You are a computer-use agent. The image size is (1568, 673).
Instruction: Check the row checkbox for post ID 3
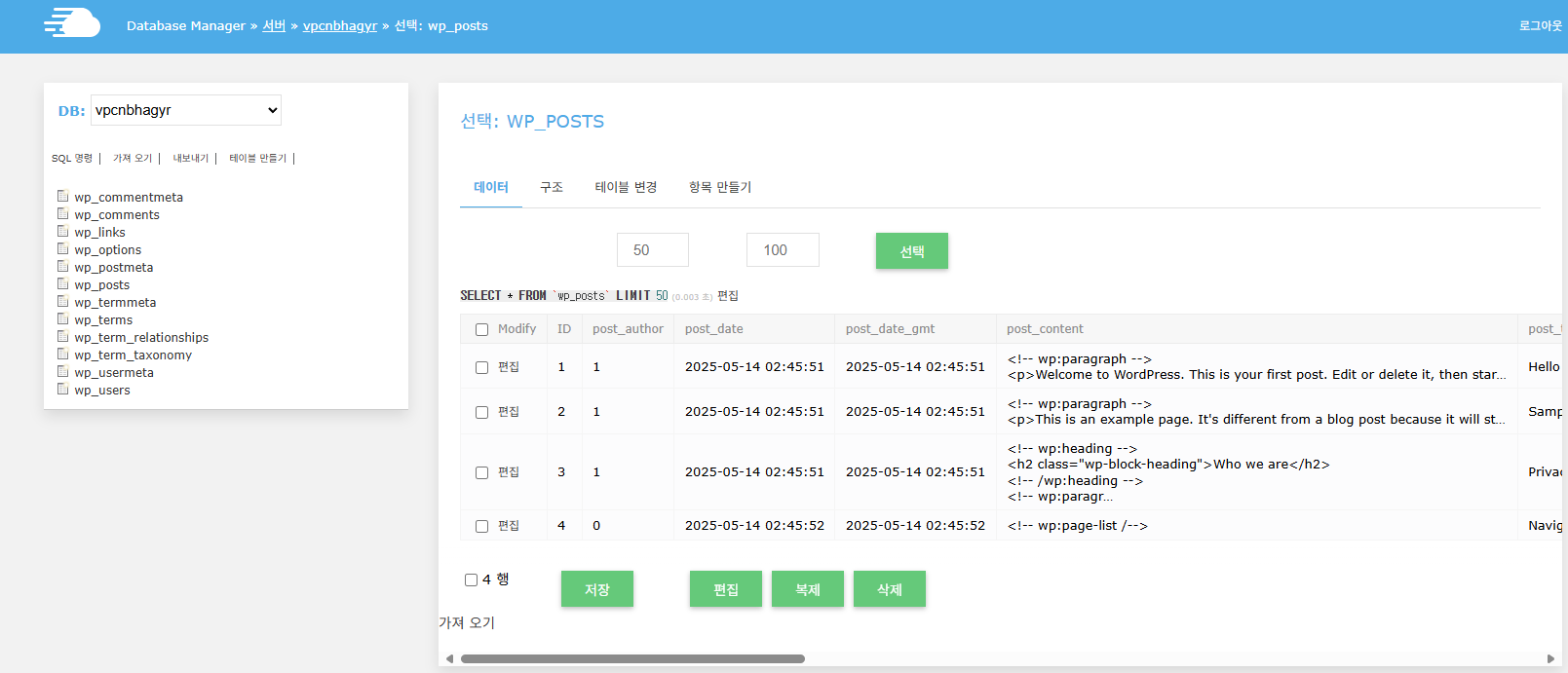click(x=481, y=472)
